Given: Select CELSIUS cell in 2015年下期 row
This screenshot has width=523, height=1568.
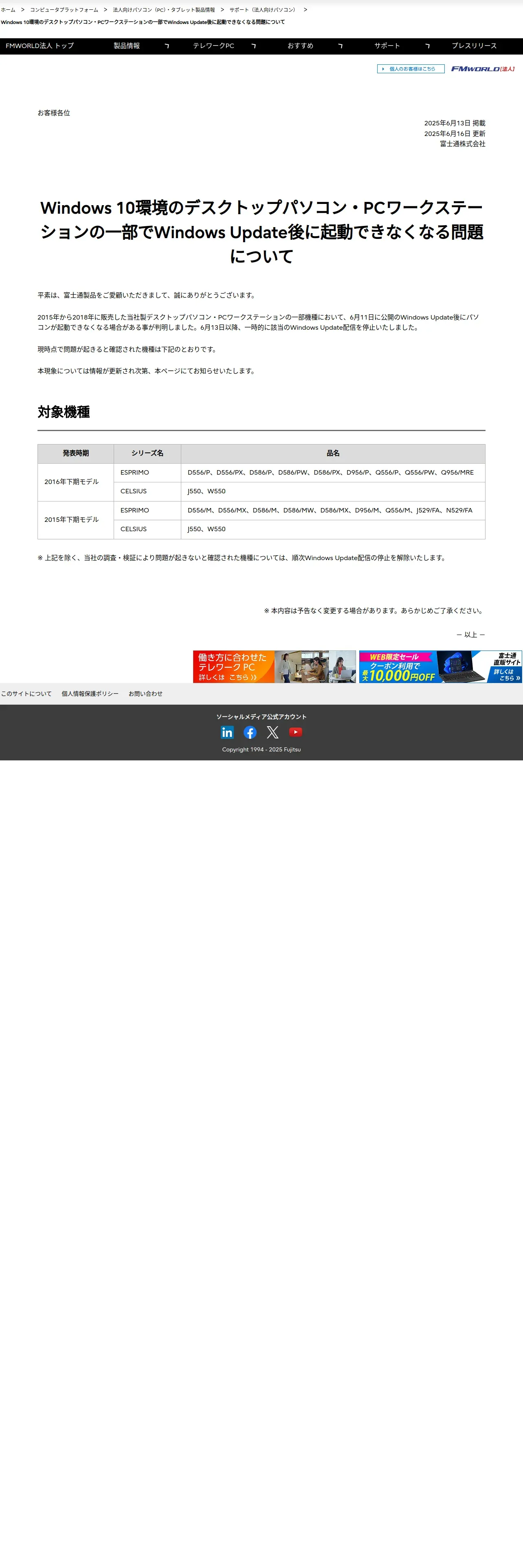Looking at the screenshot, I should (147, 530).
